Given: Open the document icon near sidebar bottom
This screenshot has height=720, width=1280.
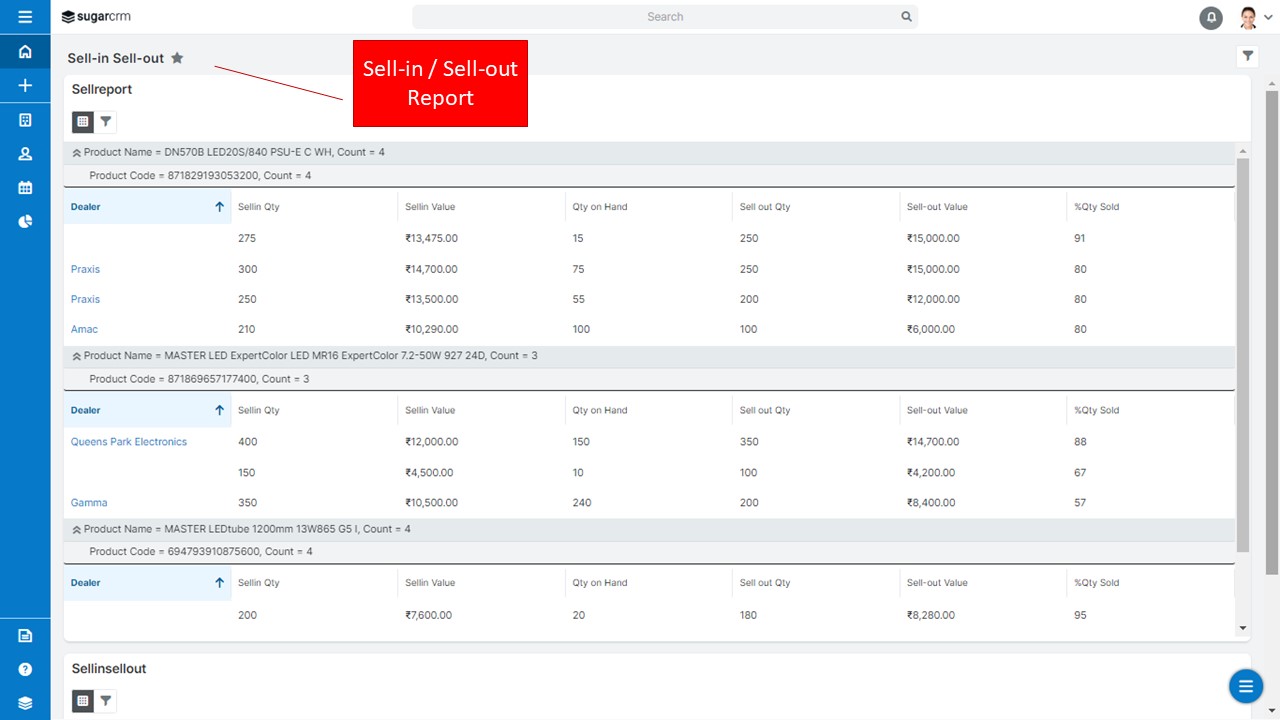Looking at the screenshot, I should point(25,636).
